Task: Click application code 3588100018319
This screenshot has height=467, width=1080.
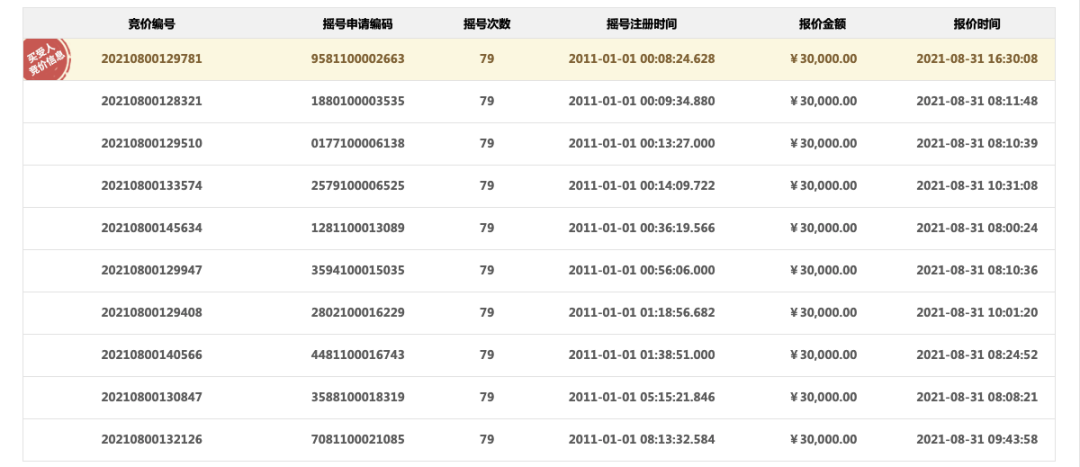Action: (x=357, y=397)
